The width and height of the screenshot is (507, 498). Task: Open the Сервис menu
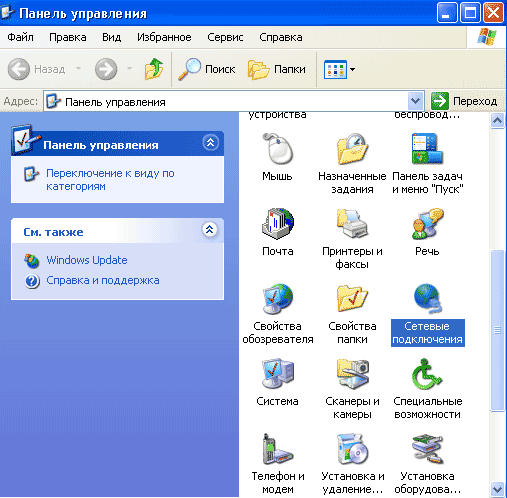(x=225, y=37)
